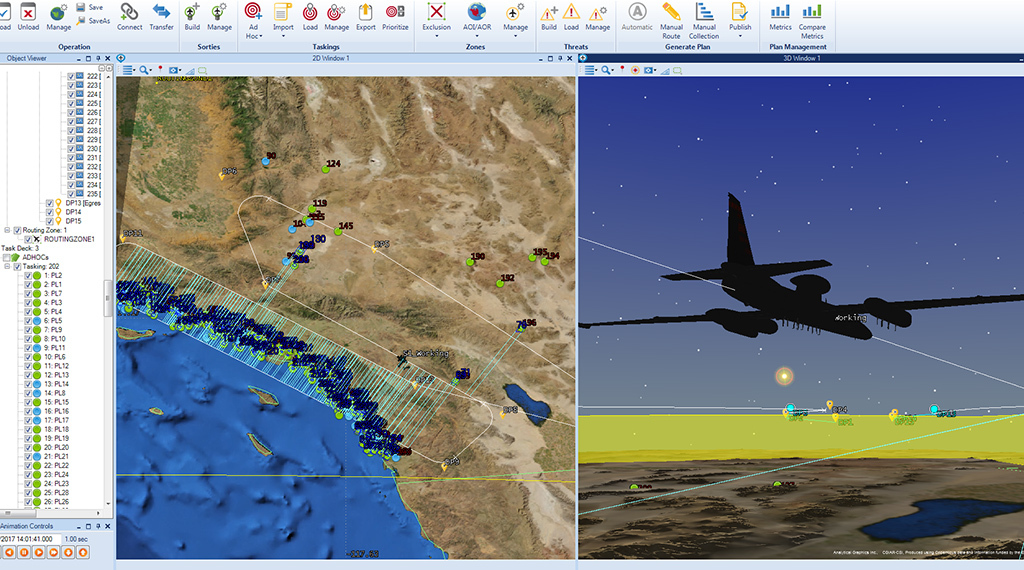Uncheck the DP14 checkbox
Image resolution: width=1024 pixels, height=570 pixels.
click(x=48, y=212)
